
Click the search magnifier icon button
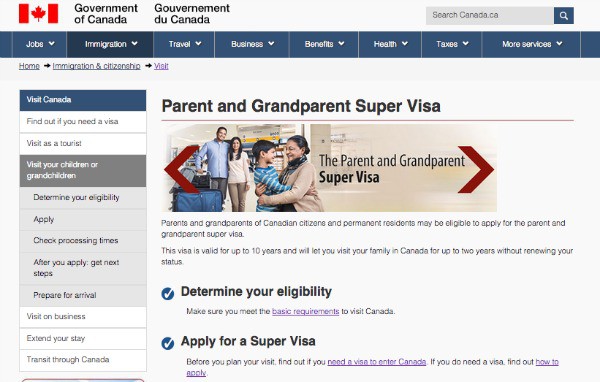click(563, 16)
